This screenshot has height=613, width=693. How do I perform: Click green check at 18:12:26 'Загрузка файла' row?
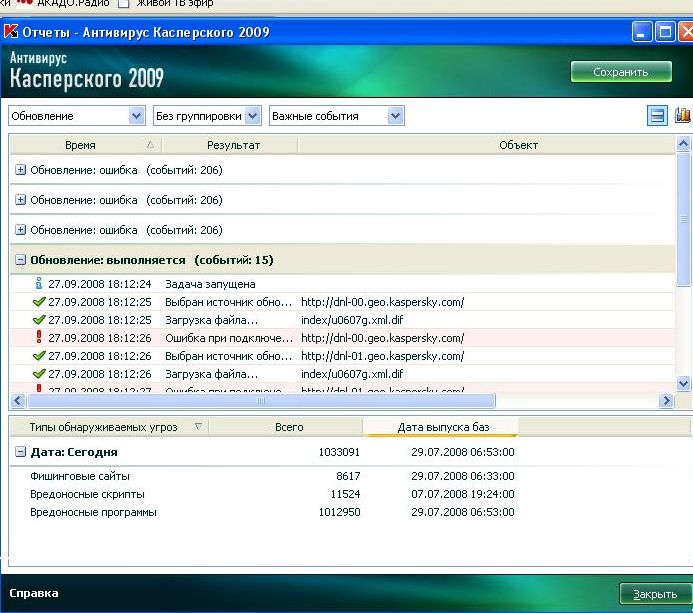tap(39, 374)
